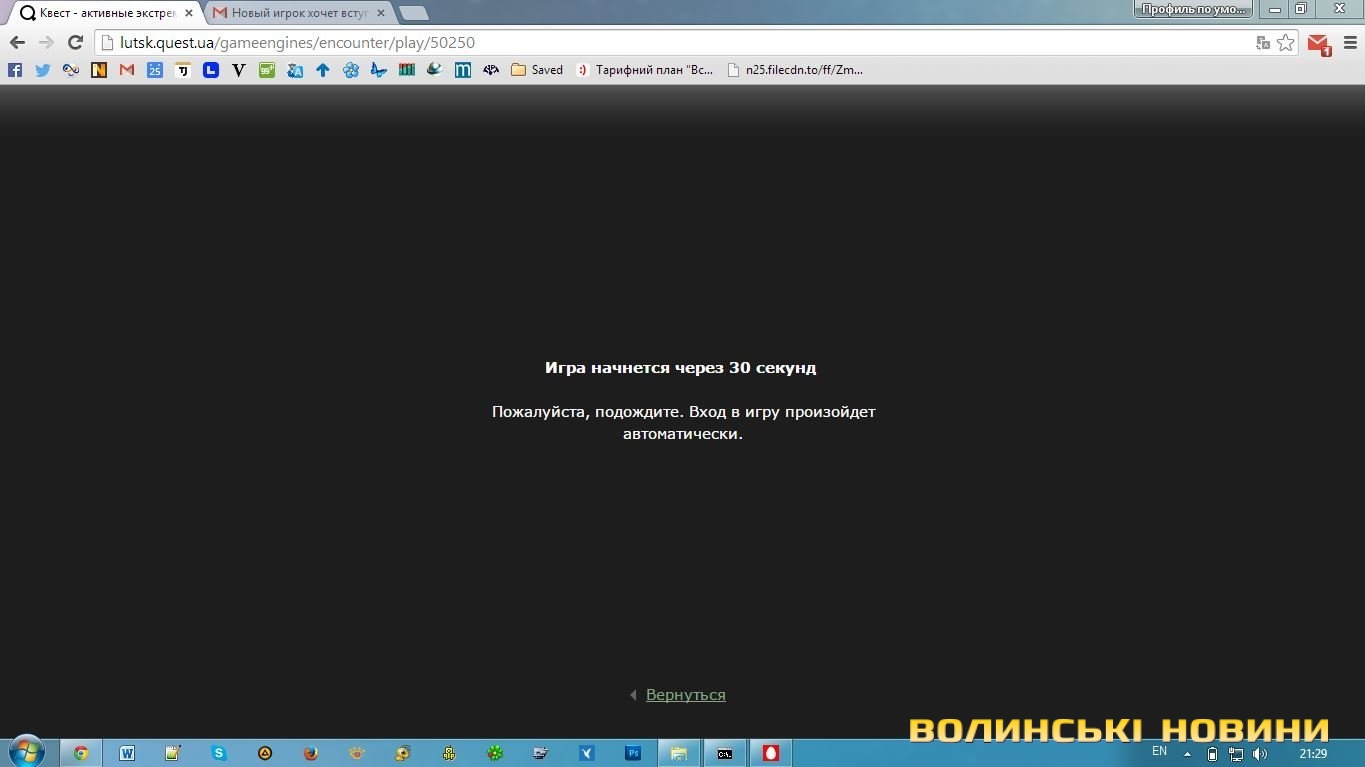Image resolution: width=1365 pixels, height=767 pixels.
Task: Open the Gmail bookmark in bookmarks bar
Action: (x=127, y=70)
